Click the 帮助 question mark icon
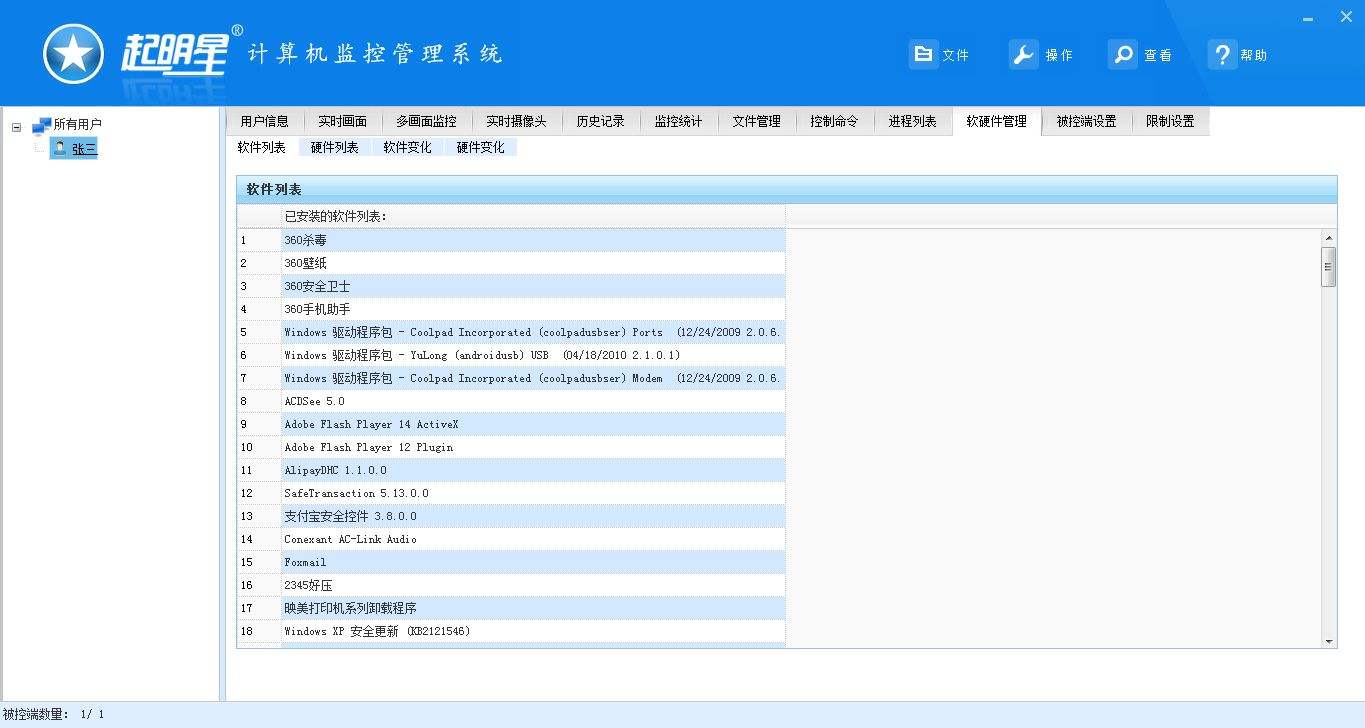The image size is (1365, 728). (1222, 54)
